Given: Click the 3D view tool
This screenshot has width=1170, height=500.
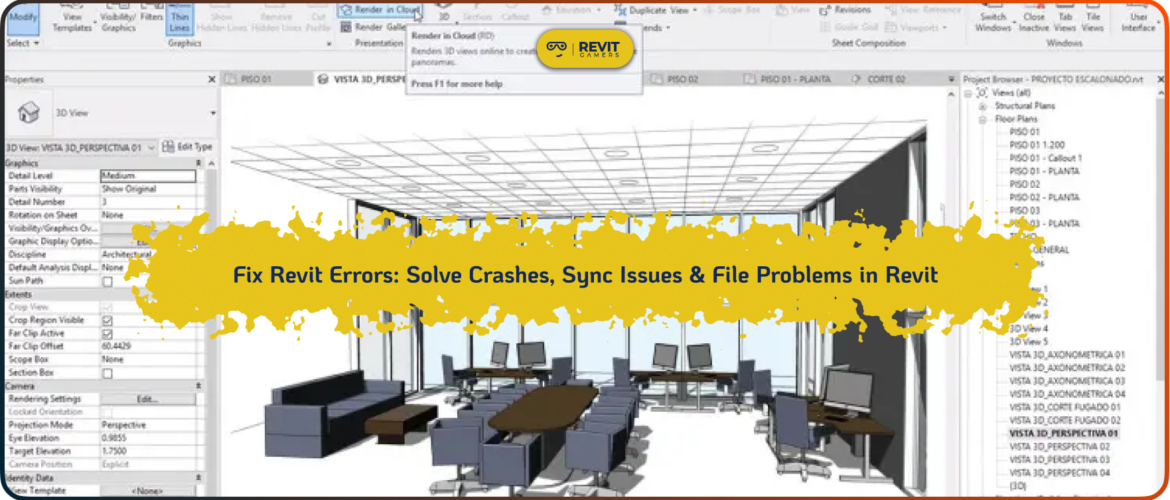Looking at the screenshot, I should (443, 14).
